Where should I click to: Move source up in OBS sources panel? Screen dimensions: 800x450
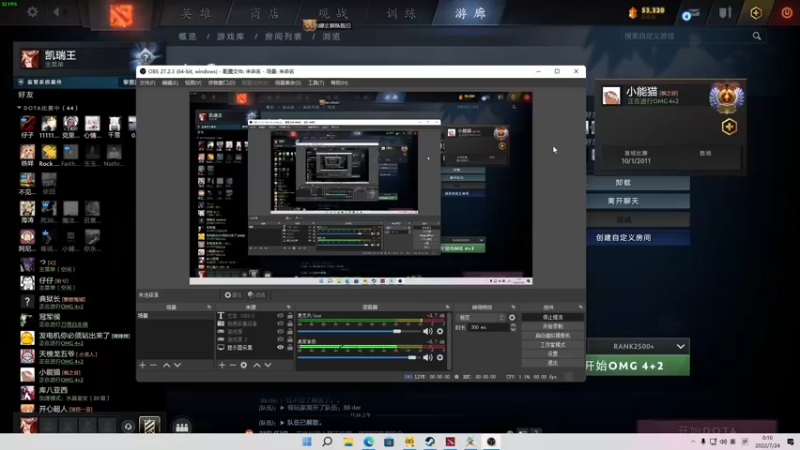point(257,365)
